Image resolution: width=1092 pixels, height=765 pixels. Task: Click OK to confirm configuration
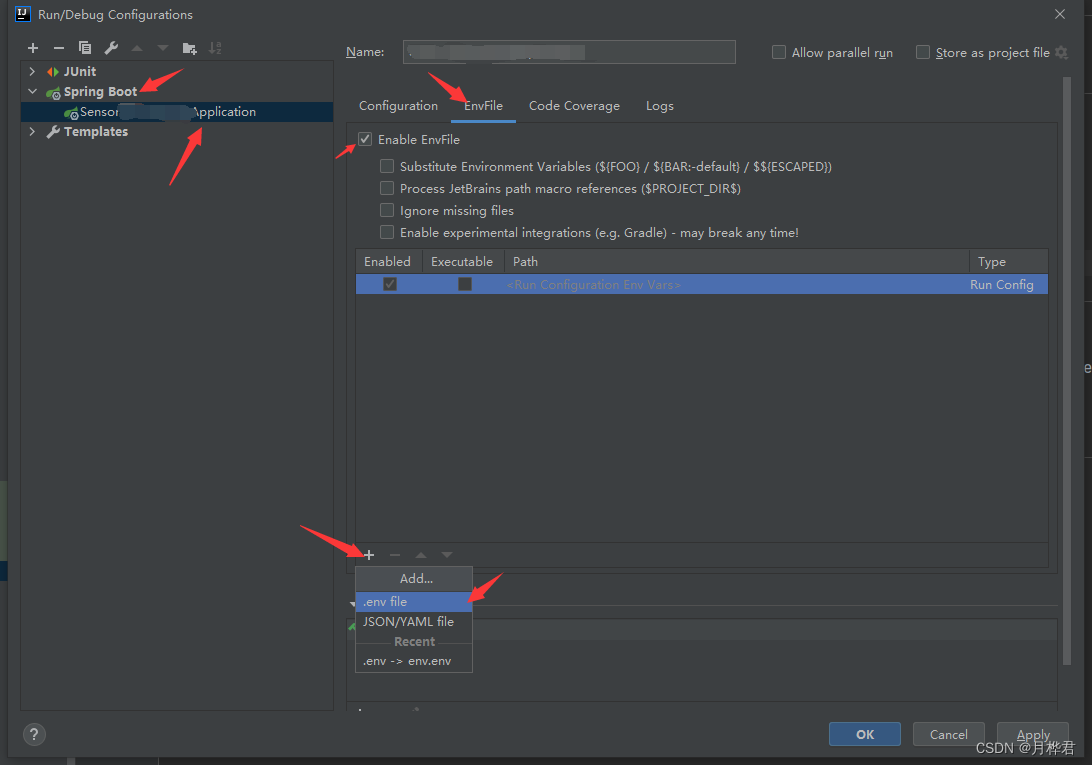tap(864, 734)
